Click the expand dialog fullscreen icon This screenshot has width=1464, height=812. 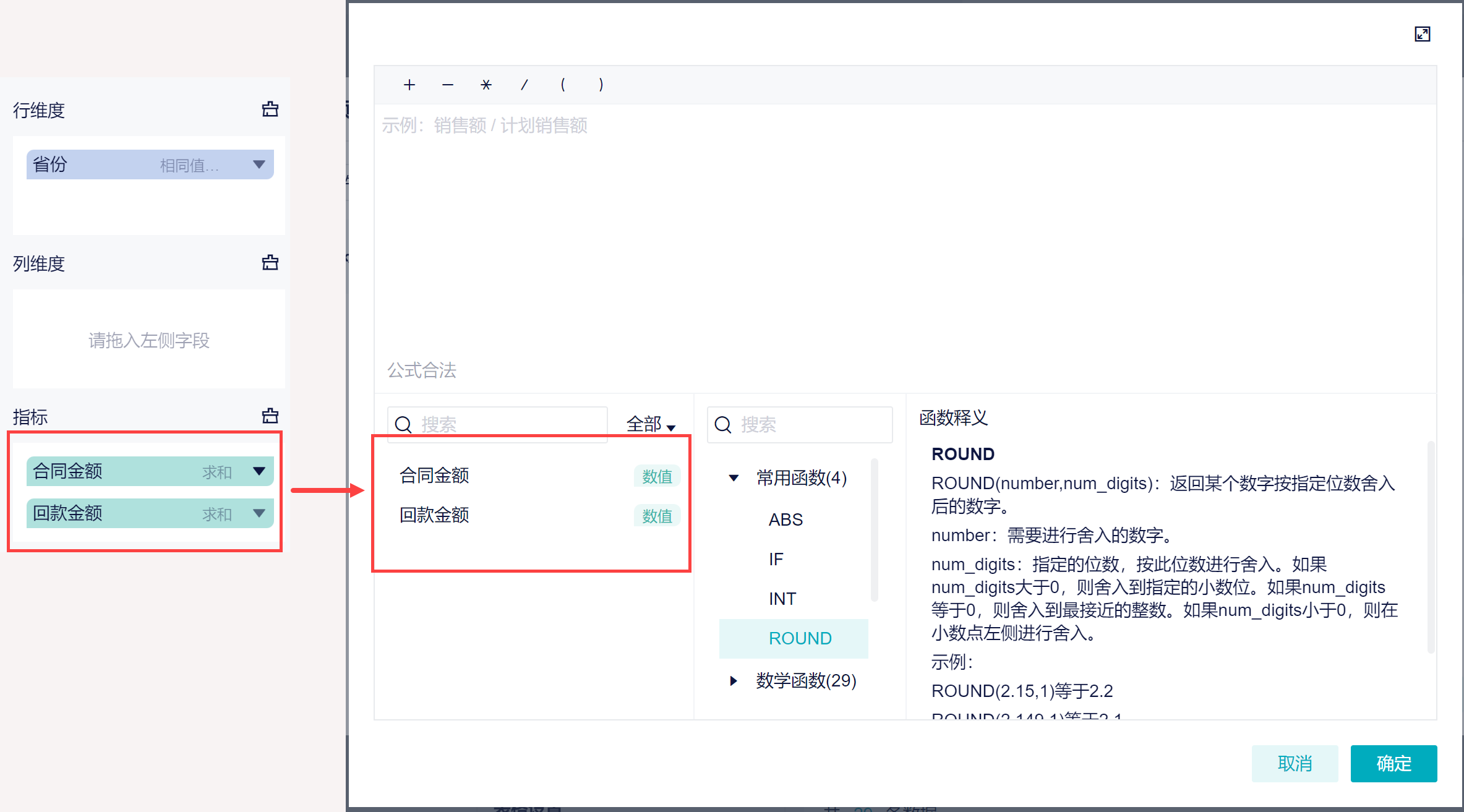pos(1422,34)
